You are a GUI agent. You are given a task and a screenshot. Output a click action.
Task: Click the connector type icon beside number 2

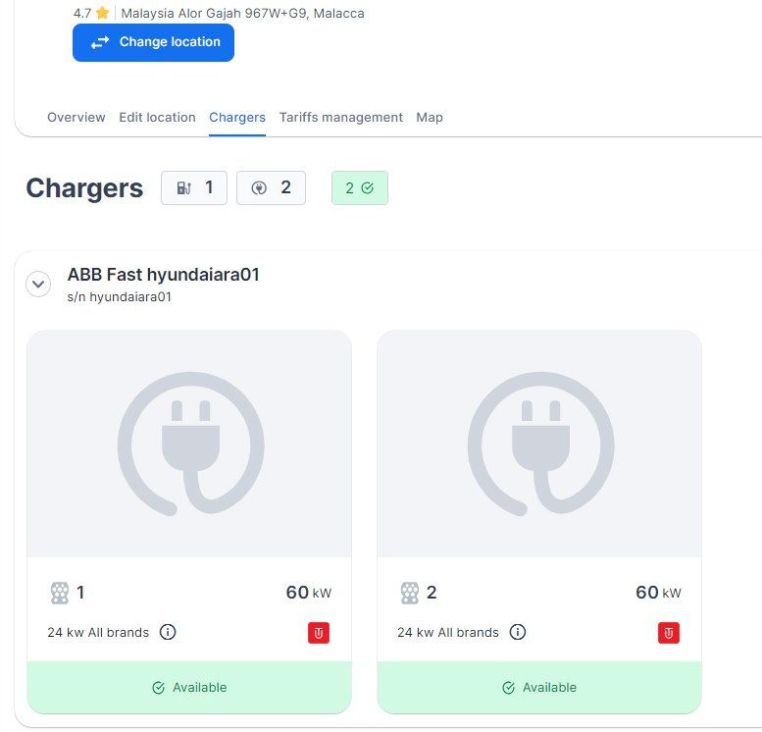click(410, 593)
